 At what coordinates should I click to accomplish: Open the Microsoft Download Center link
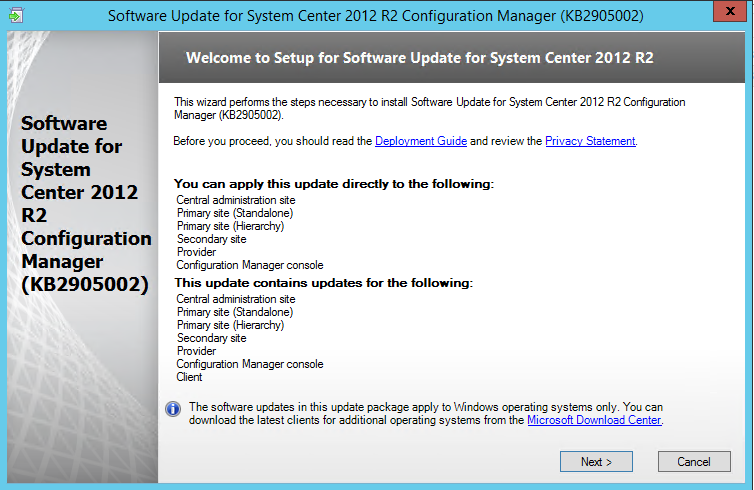pyautogui.click(x=594, y=420)
